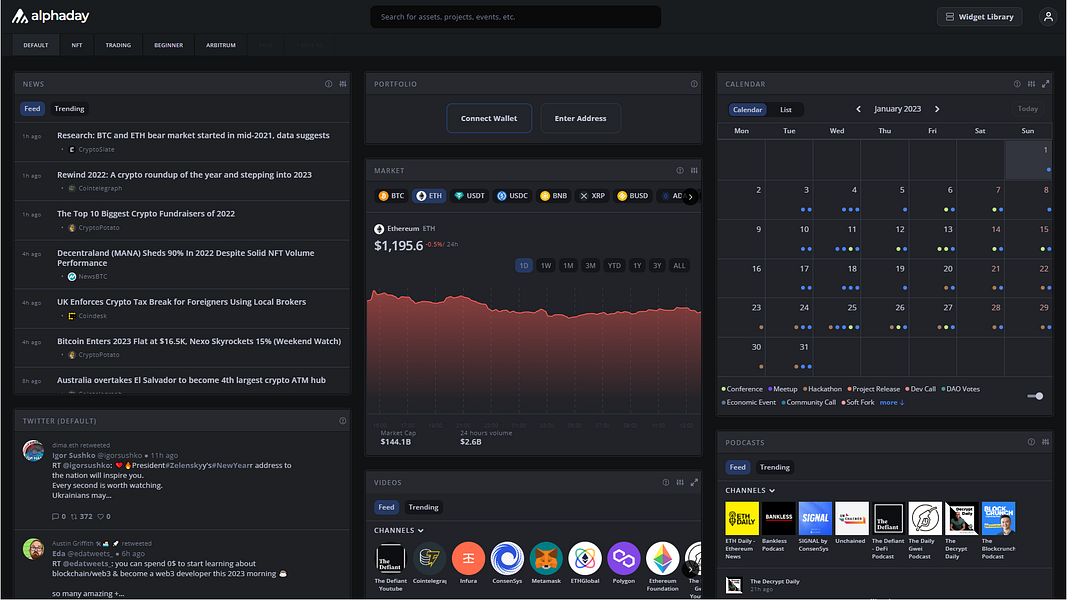Click the Connect Wallet button
Screen dimensions: 1067x600
489,118
